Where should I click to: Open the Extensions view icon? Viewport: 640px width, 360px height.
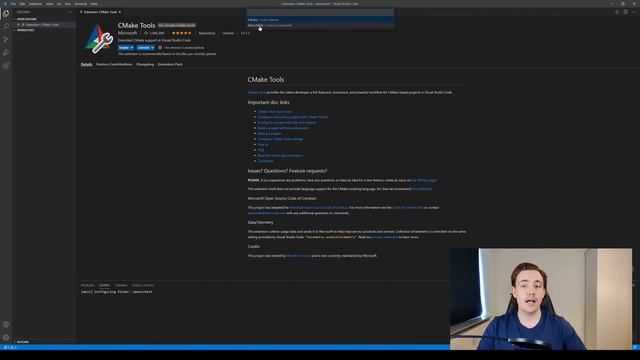[x=6, y=65]
